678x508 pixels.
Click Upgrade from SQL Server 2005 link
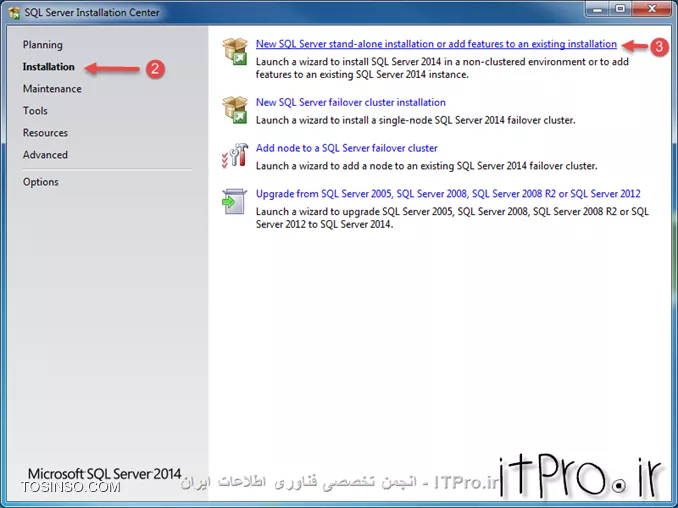pos(448,194)
